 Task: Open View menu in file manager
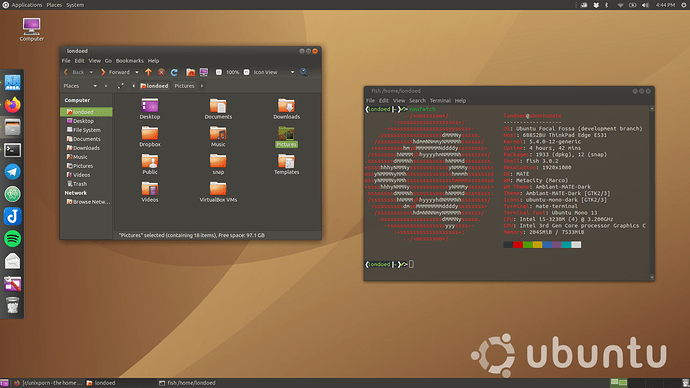point(95,61)
